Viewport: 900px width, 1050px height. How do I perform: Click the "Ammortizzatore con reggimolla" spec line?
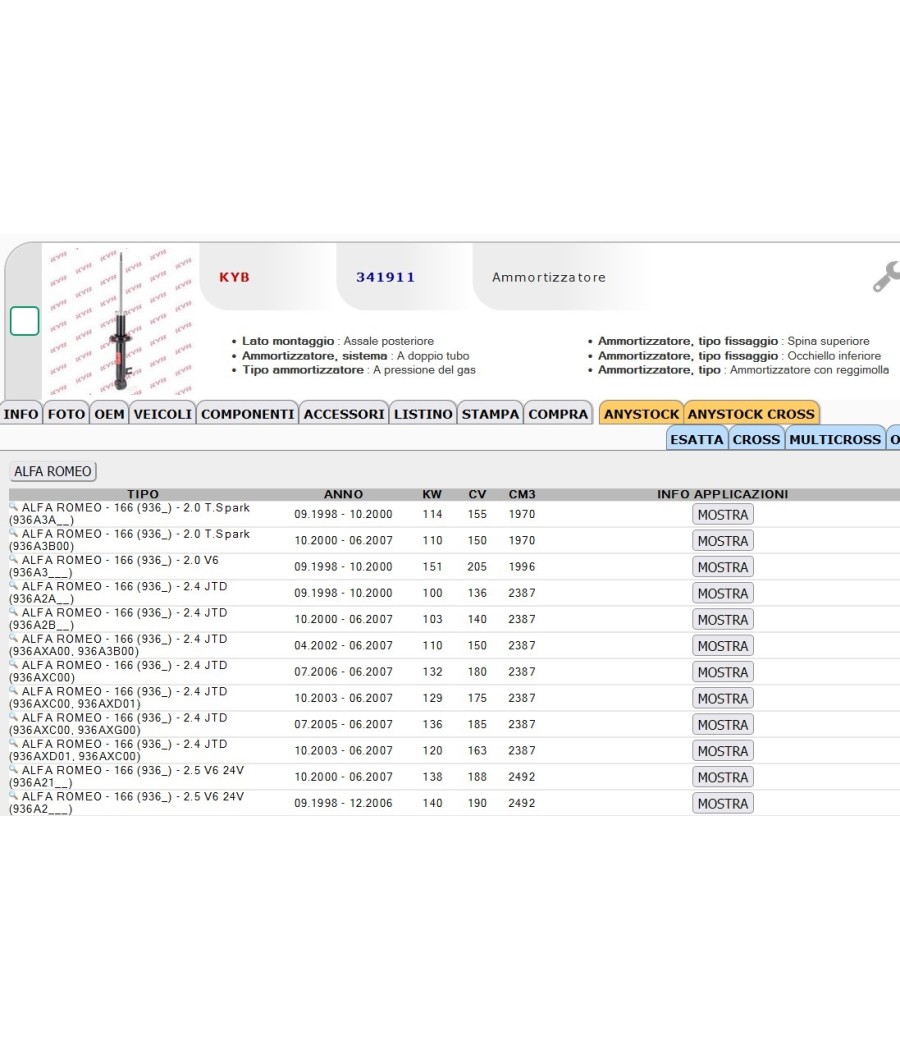[x=743, y=370]
